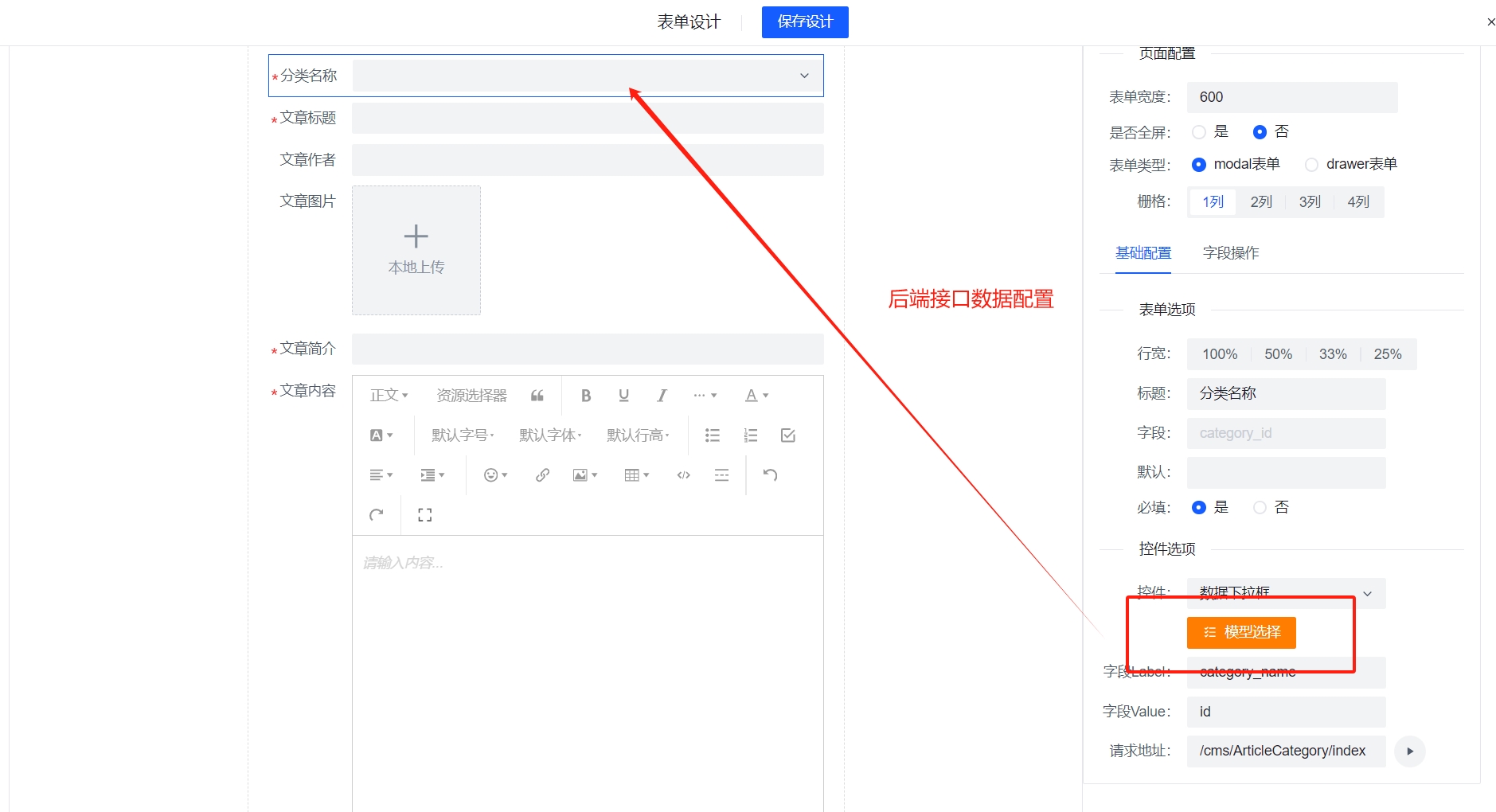Switch to the 字段操作 tab
Image resolution: width=1496 pixels, height=812 pixels.
[1230, 253]
